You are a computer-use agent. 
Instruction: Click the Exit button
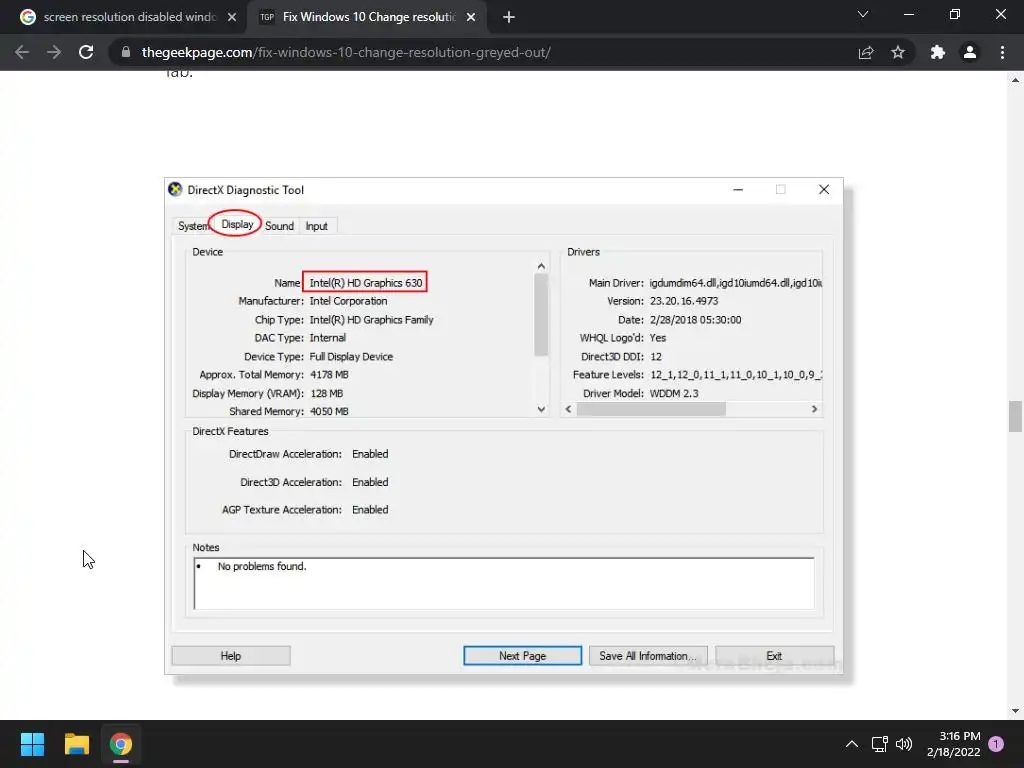coord(775,656)
